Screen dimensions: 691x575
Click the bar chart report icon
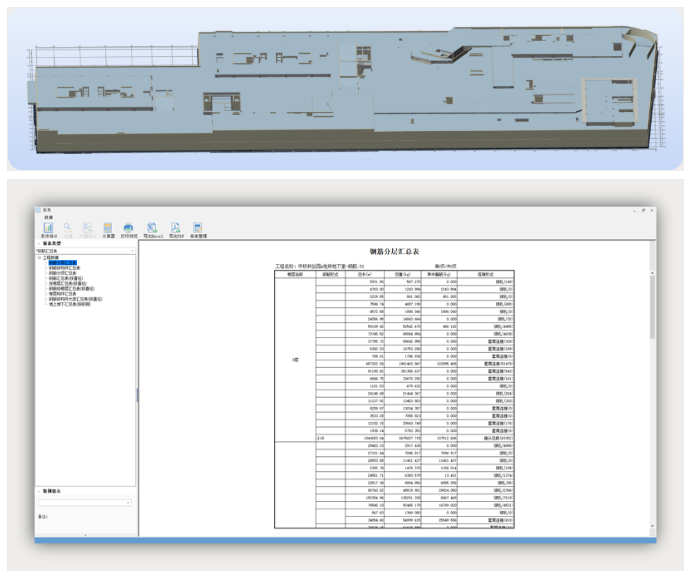pos(48,228)
